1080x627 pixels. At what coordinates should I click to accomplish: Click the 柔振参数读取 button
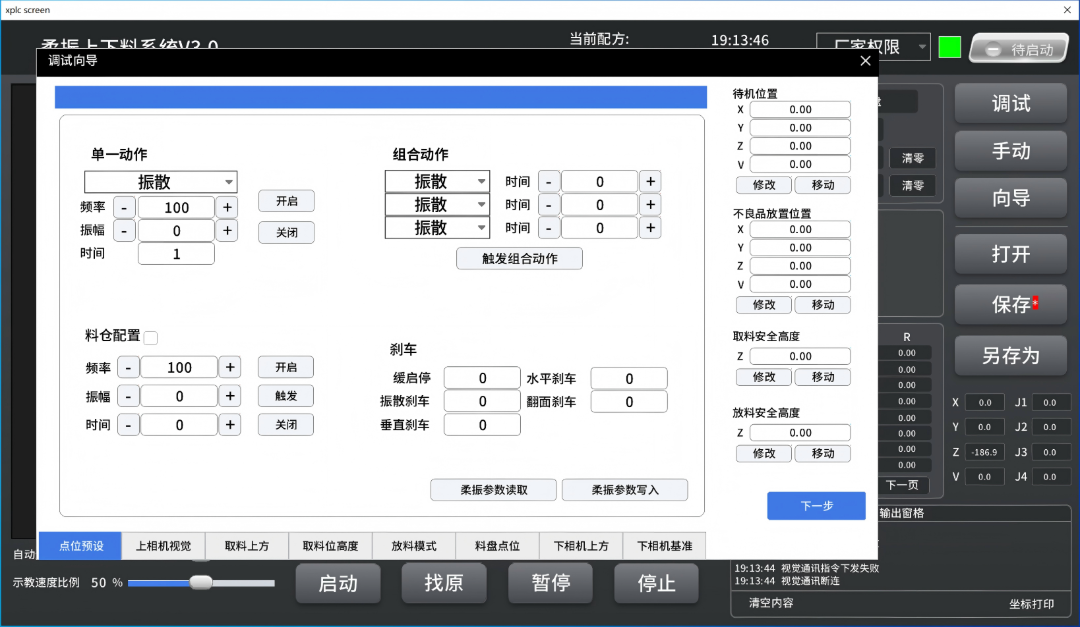pos(493,490)
